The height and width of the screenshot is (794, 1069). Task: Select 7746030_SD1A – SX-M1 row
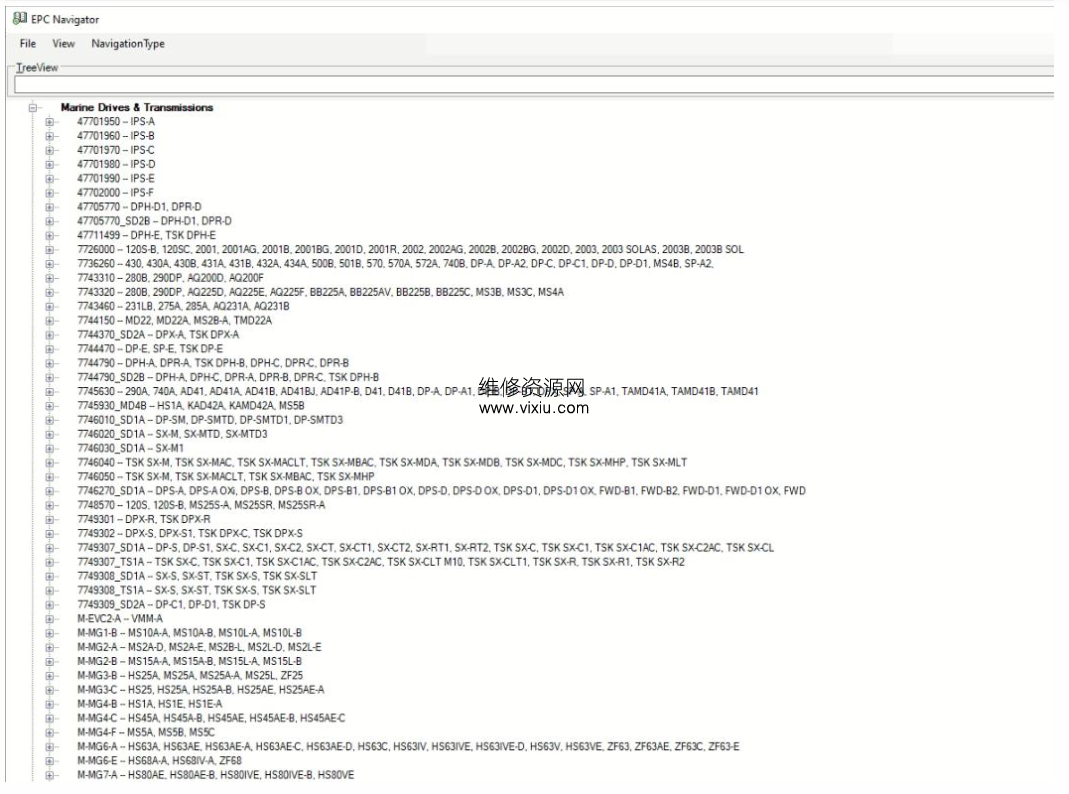click(x=130, y=448)
